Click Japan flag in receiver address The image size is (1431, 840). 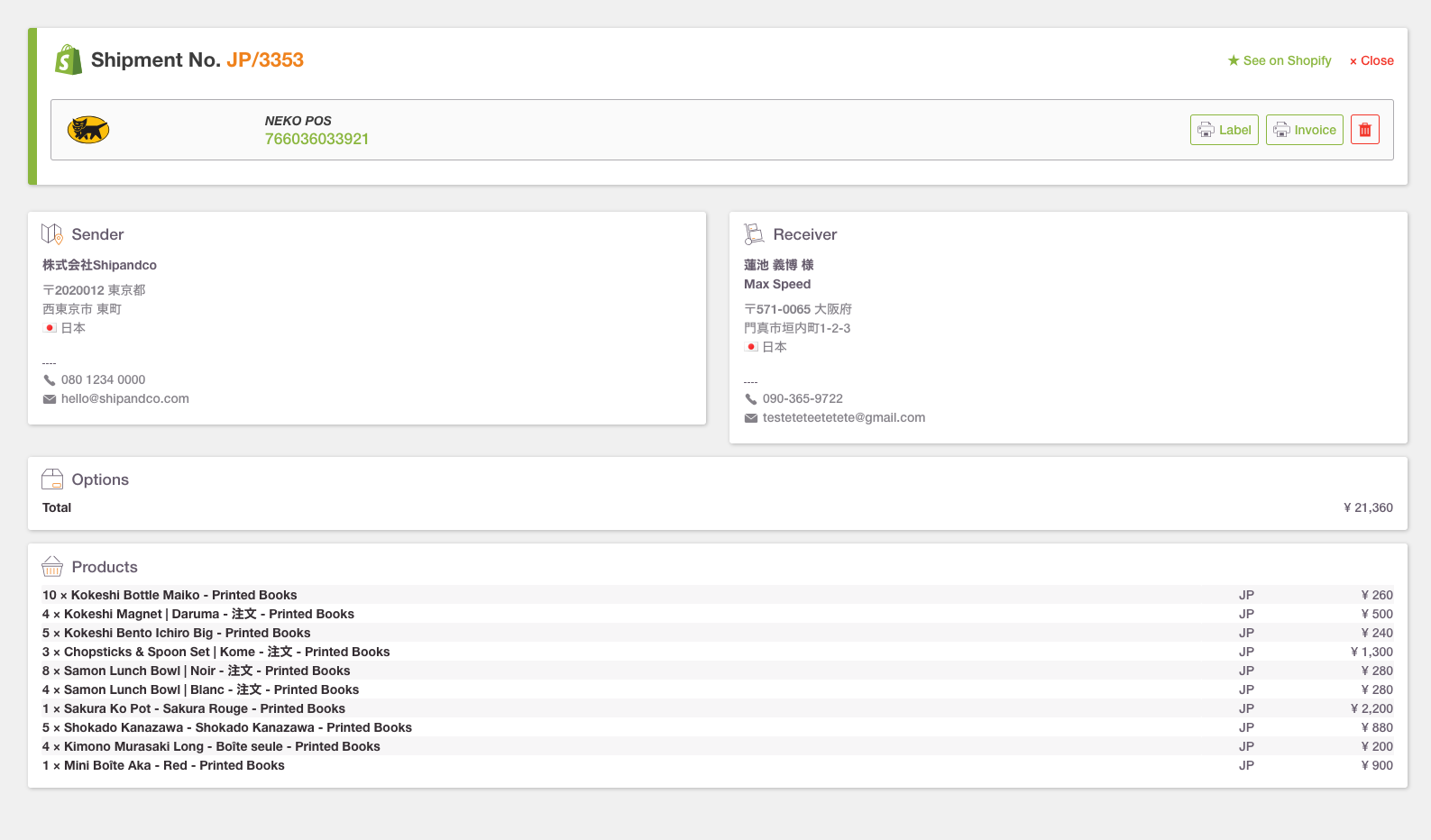[751, 347]
